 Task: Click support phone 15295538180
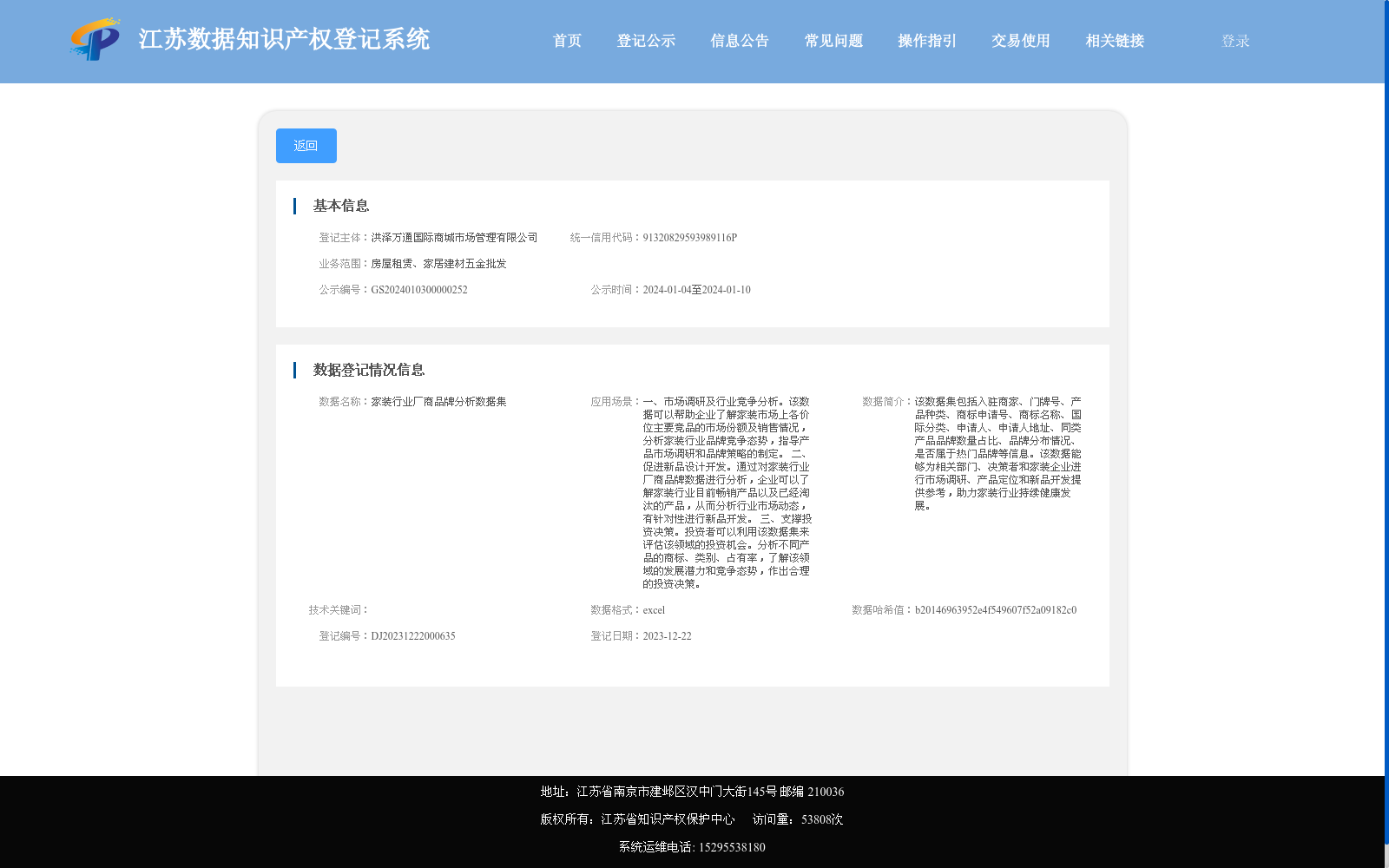(x=732, y=847)
